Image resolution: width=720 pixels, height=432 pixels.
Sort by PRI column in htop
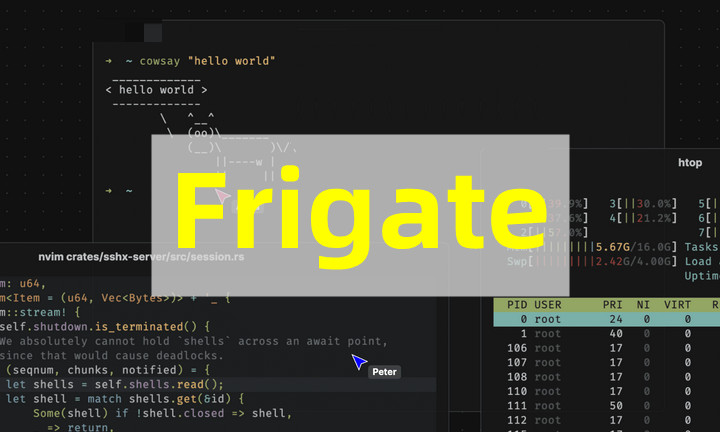[613, 303]
